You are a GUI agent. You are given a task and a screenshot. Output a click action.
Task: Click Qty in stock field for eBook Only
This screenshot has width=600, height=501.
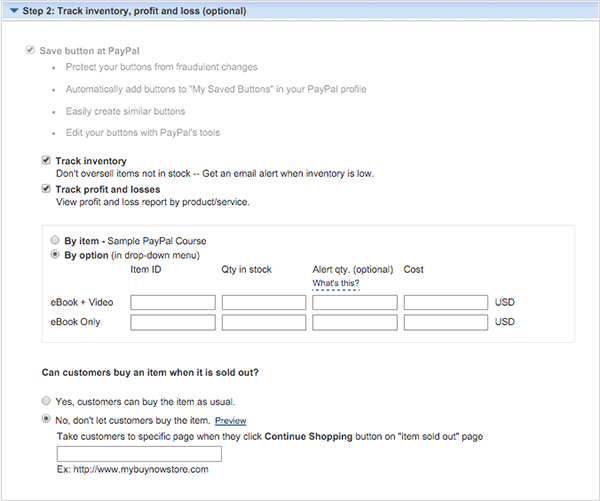pyautogui.click(x=264, y=322)
